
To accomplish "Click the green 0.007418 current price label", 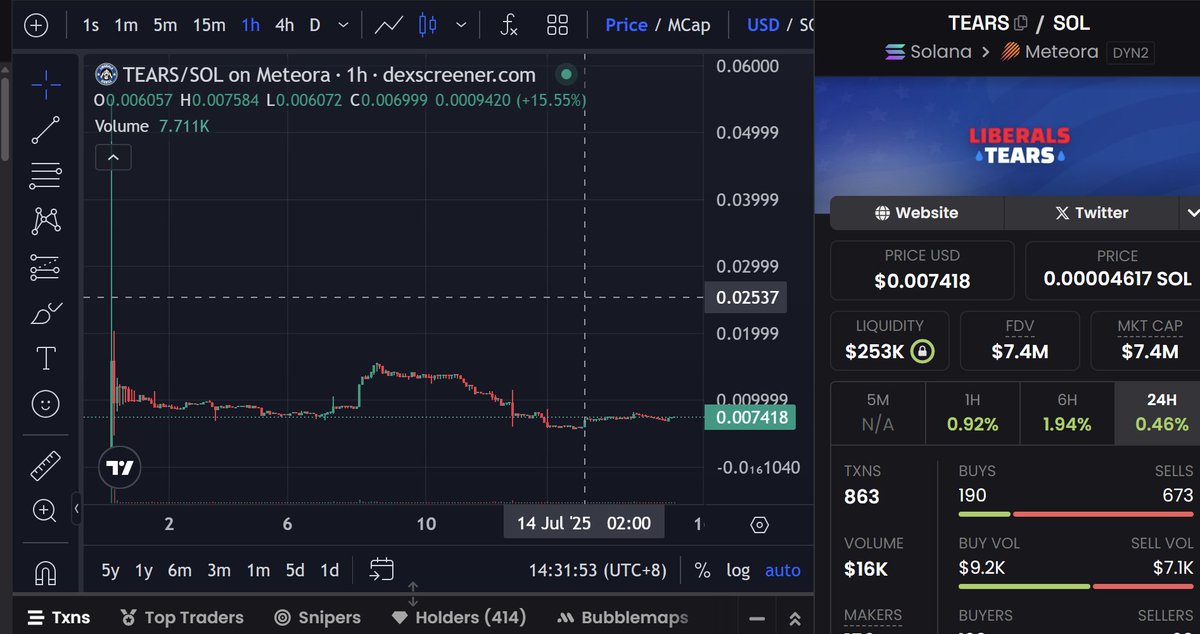I will [750, 417].
